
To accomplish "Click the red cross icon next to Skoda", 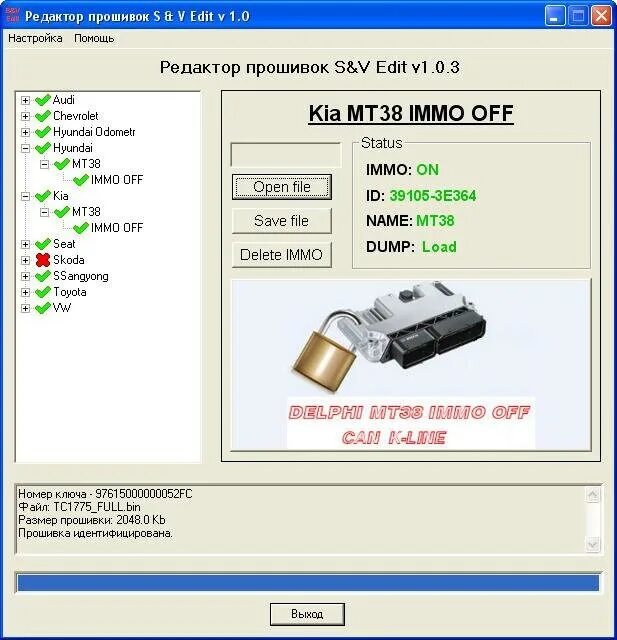I will 43,260.
